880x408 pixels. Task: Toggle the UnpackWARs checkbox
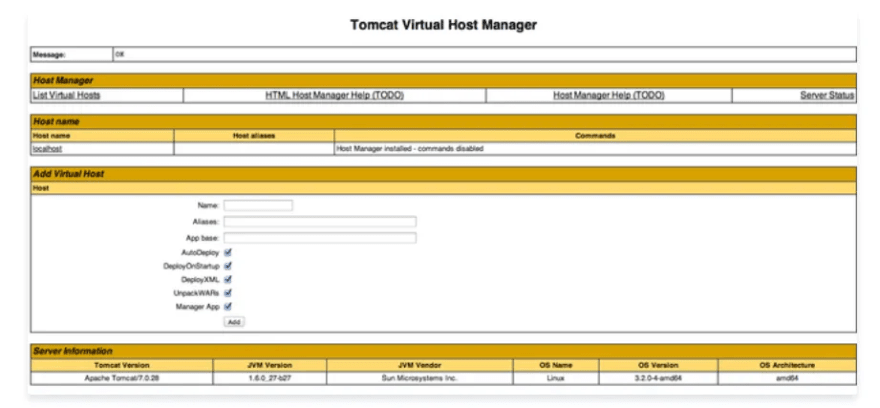(228, 293)
